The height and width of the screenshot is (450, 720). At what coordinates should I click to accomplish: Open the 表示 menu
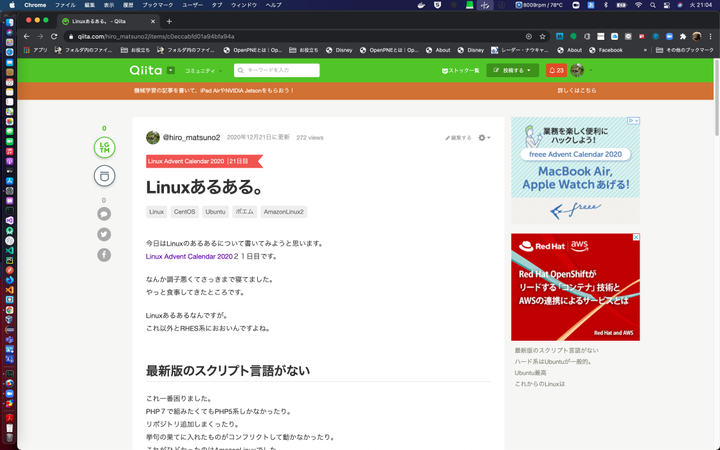(109, 5)
